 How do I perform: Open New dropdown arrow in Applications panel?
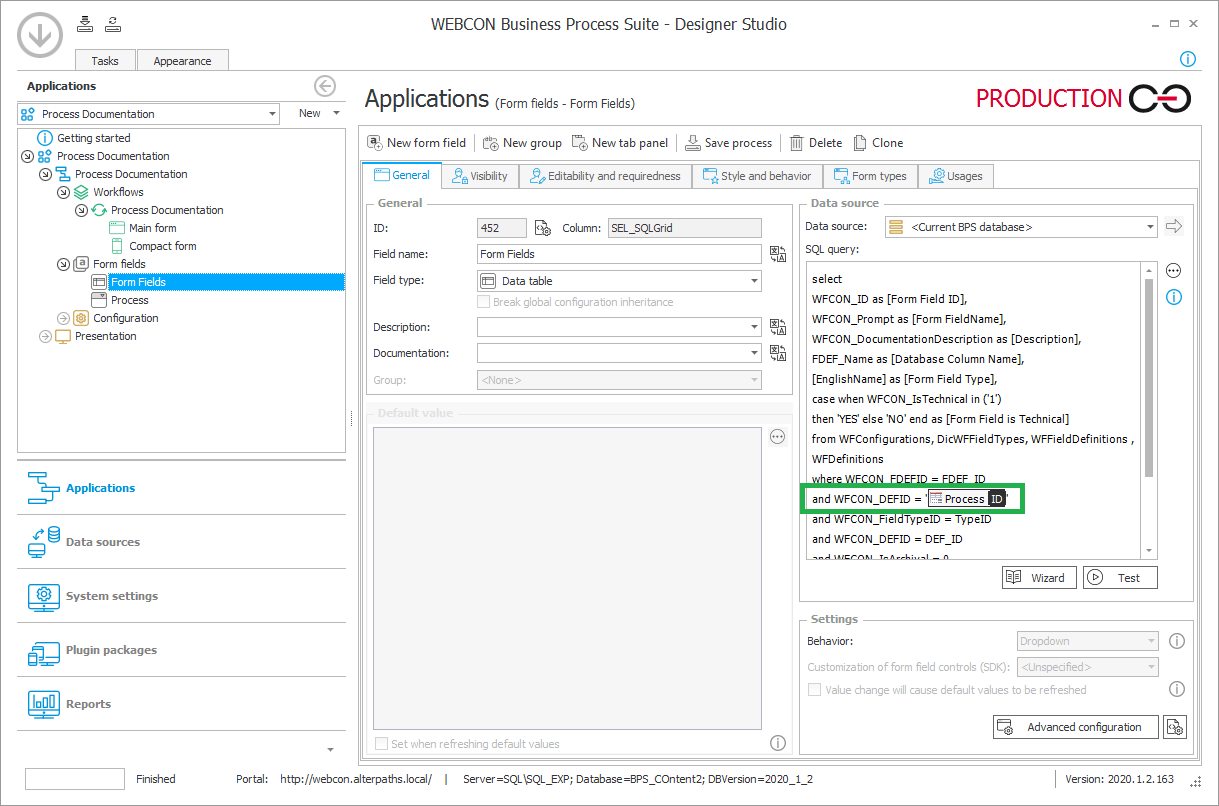pos(336,114)
